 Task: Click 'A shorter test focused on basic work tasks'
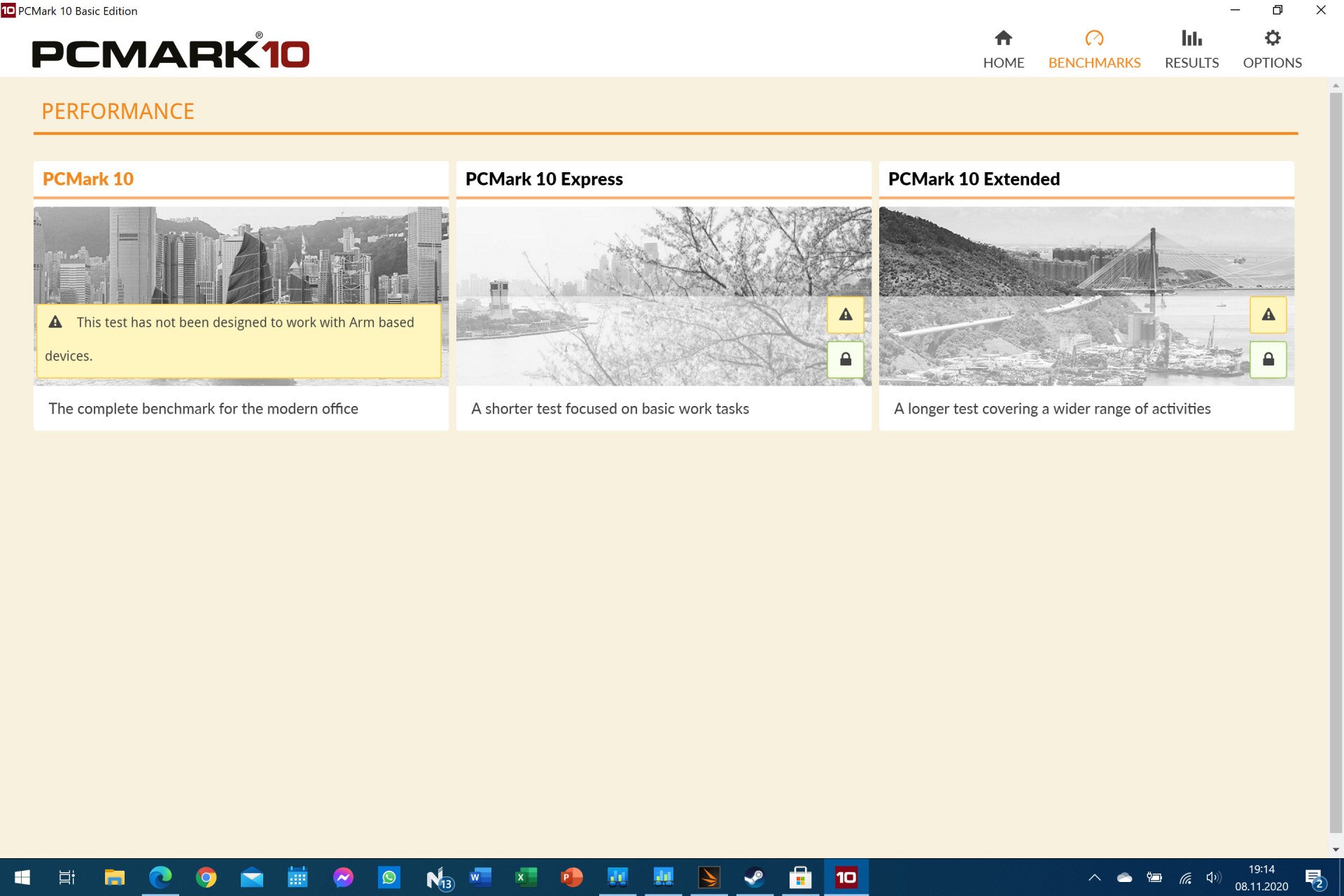(x=610, y=409)
